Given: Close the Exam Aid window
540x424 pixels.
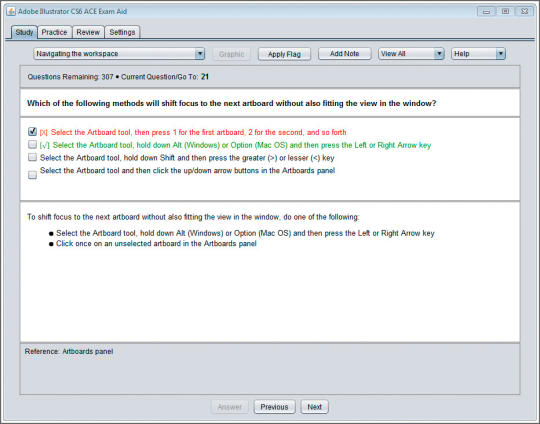Looking at the screenshot, I should 524,11.
